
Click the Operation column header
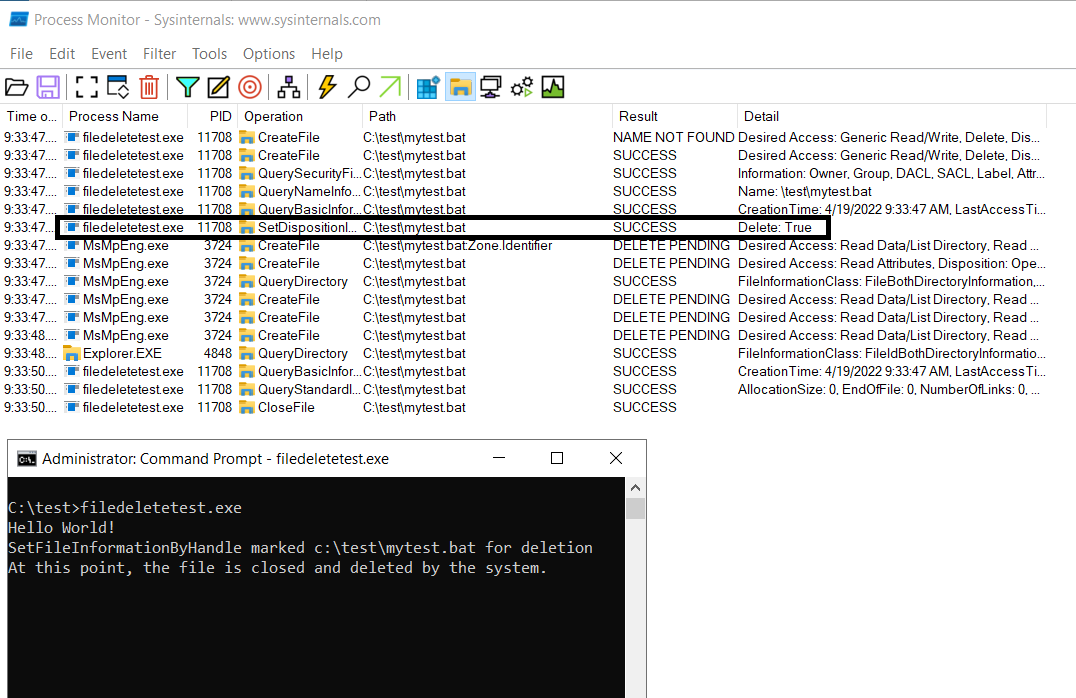click(x=300, y=116)
